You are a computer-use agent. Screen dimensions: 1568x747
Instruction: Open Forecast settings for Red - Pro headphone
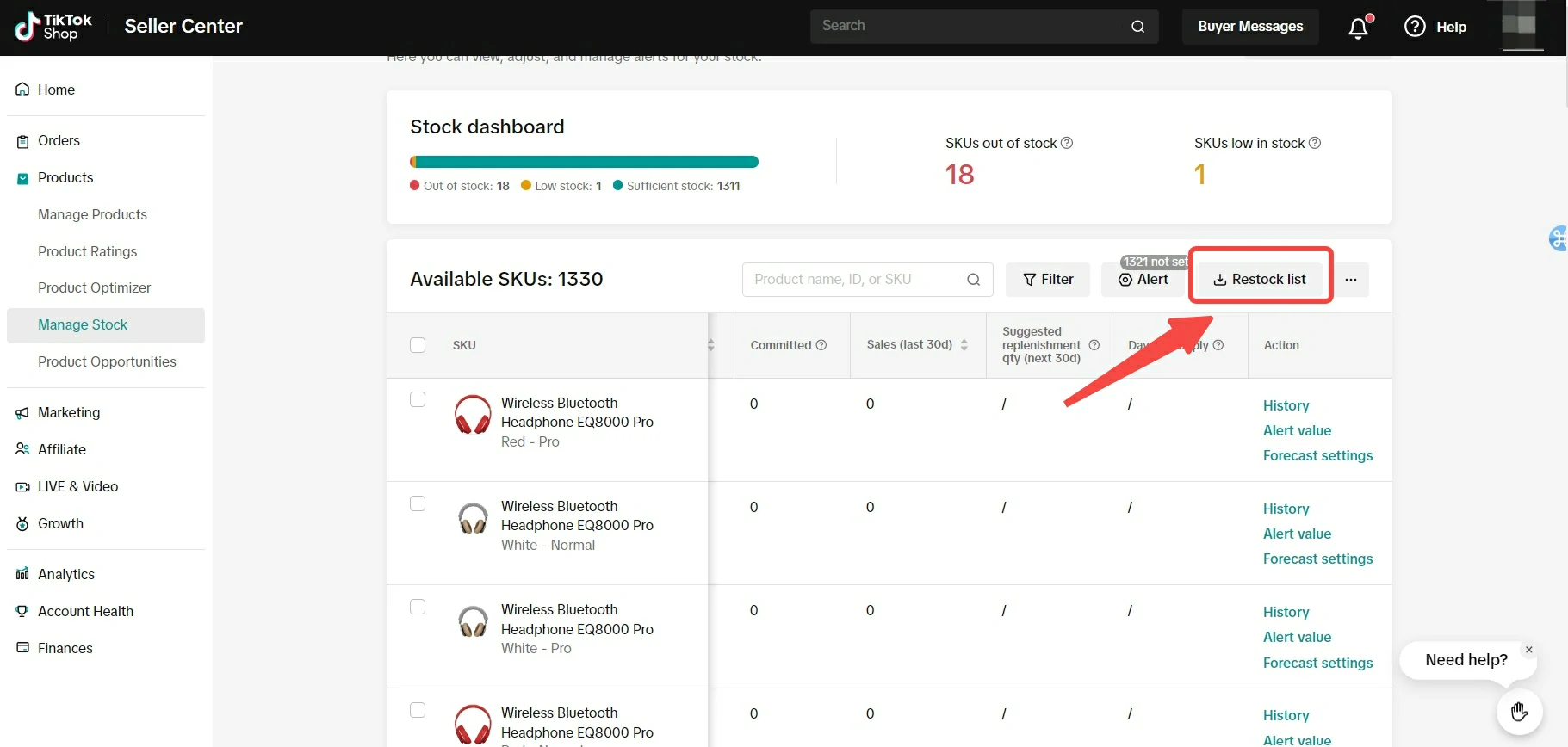coord(1317,455)
